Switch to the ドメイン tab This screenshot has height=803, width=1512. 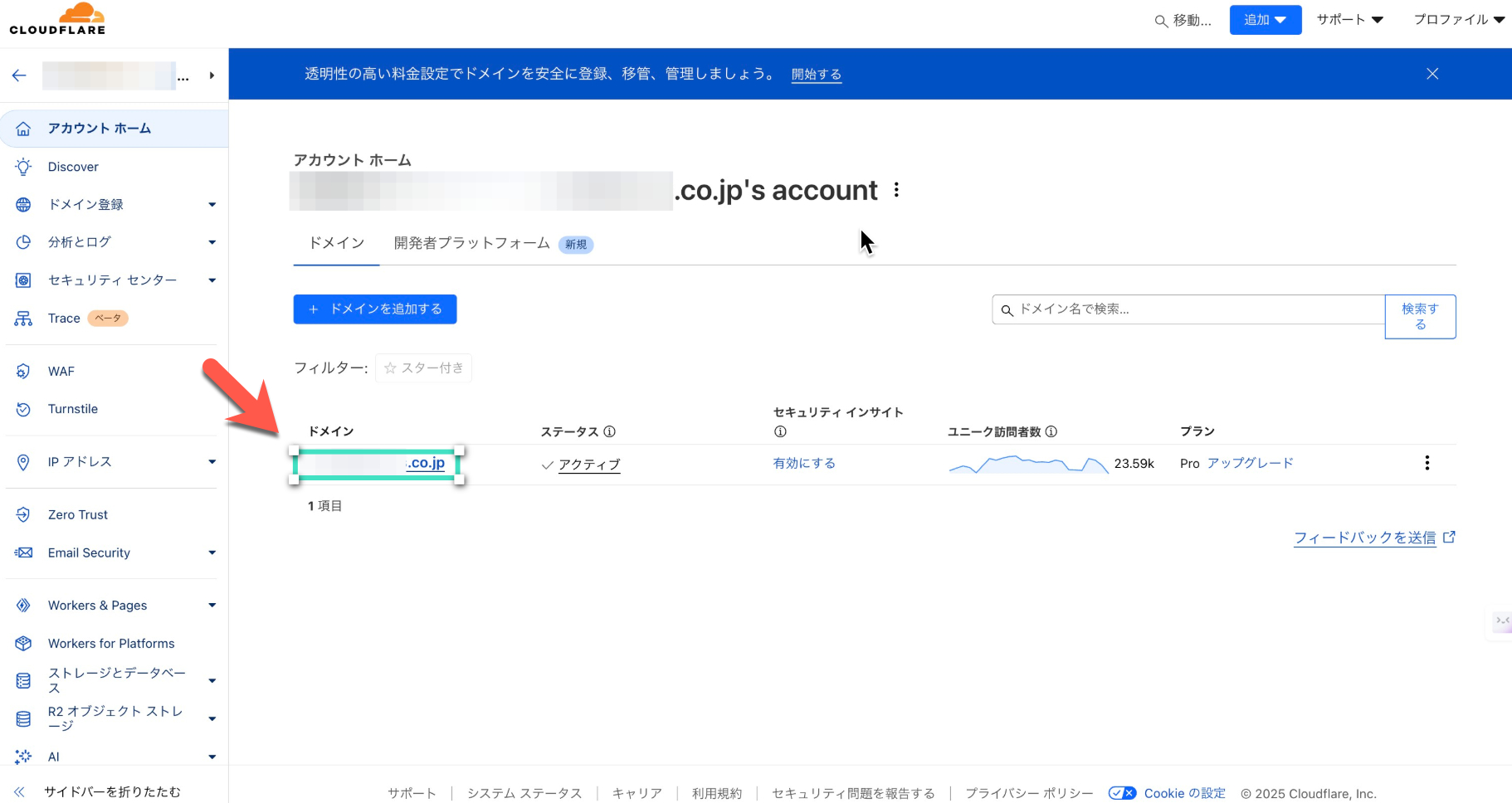(336, 243)
